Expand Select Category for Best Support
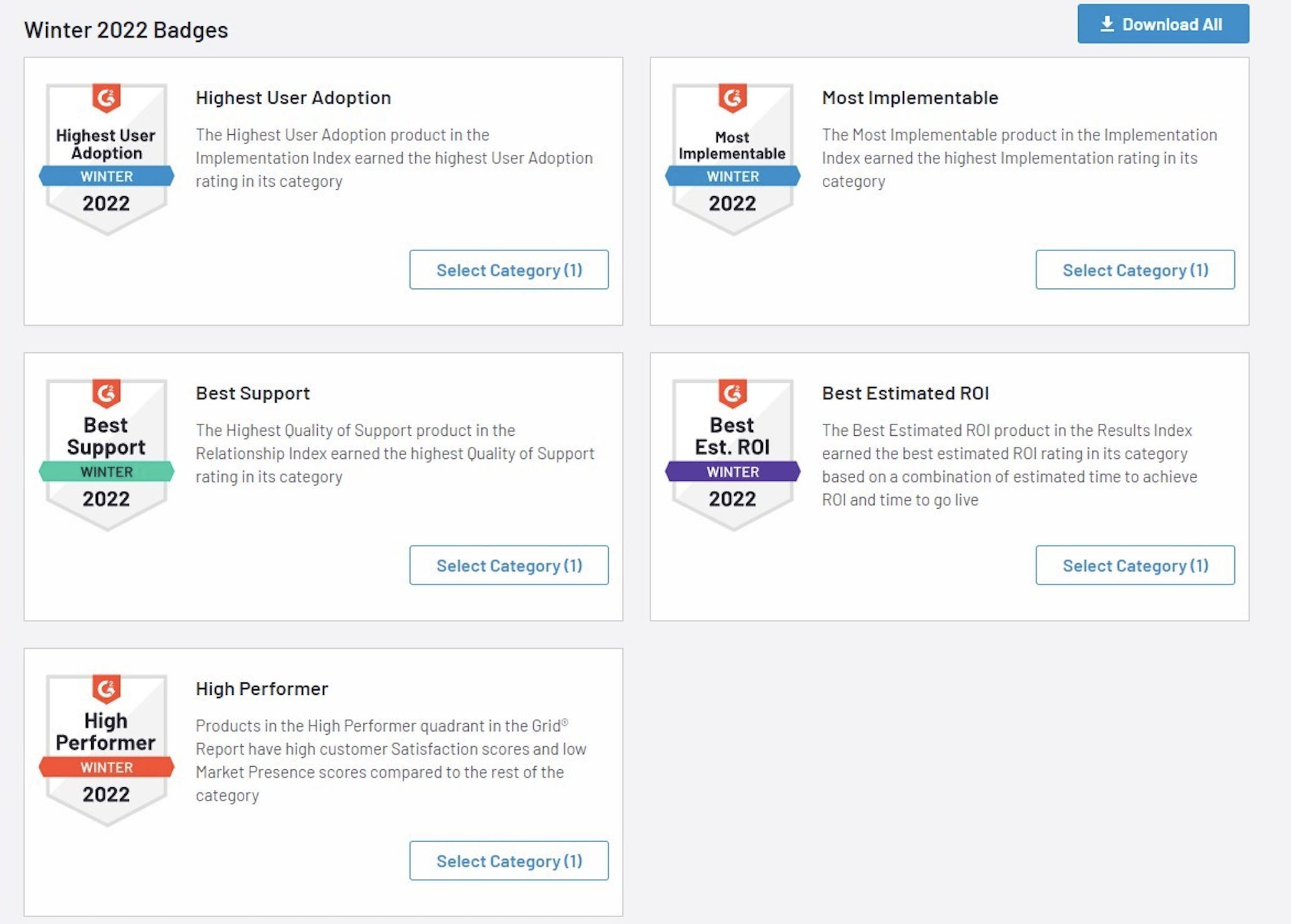The height and width of the screenshot is (924, 1291). click(509, 565)
